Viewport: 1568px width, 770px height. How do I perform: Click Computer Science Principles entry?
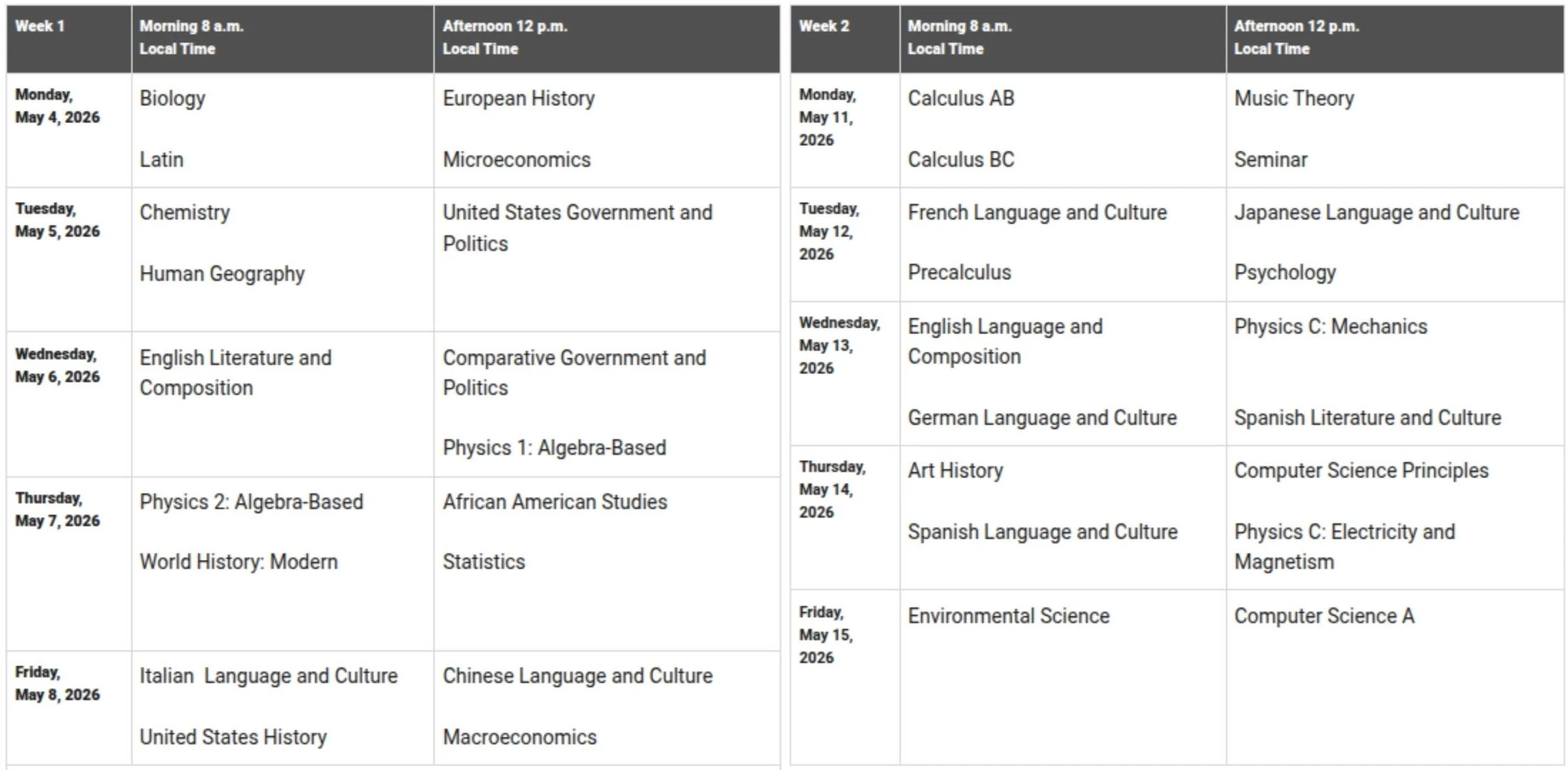1361,471
